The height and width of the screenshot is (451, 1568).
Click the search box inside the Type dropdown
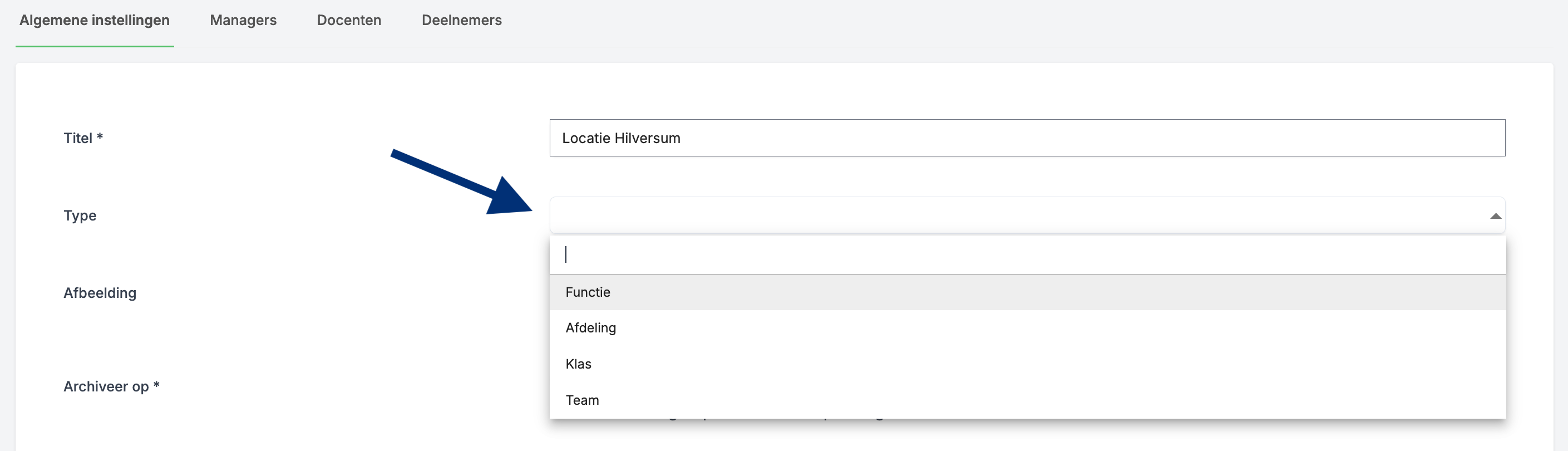[x=1026, y=255]
